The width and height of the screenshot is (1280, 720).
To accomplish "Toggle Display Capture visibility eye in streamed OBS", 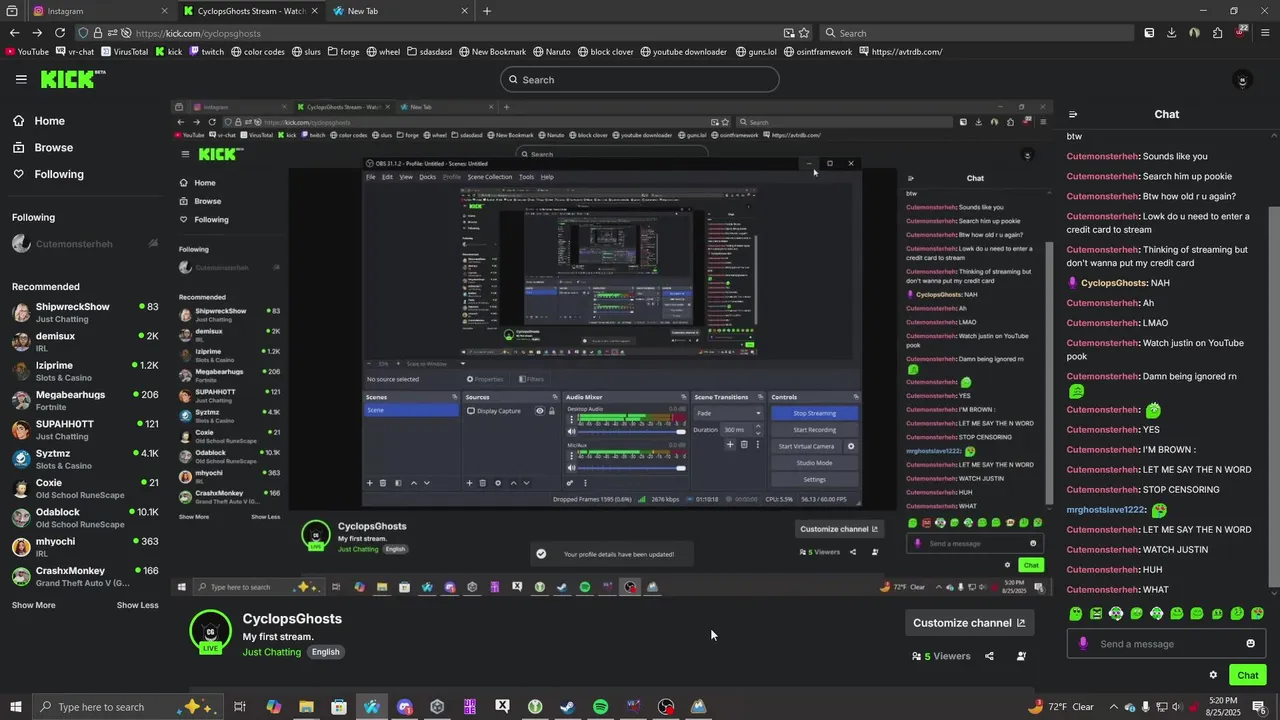I will pos(540,411).
